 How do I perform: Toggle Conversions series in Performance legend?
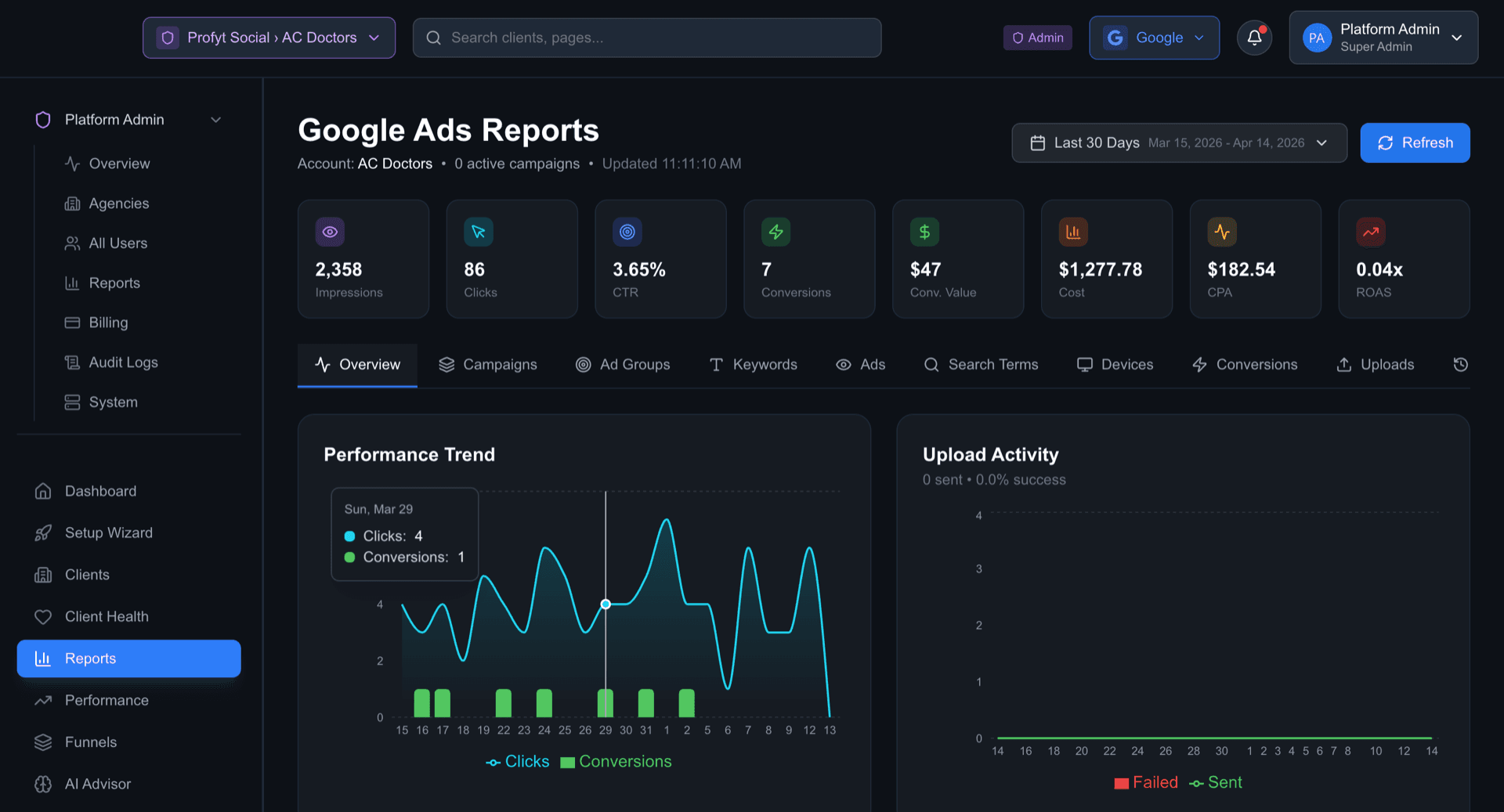click(616, 762)
